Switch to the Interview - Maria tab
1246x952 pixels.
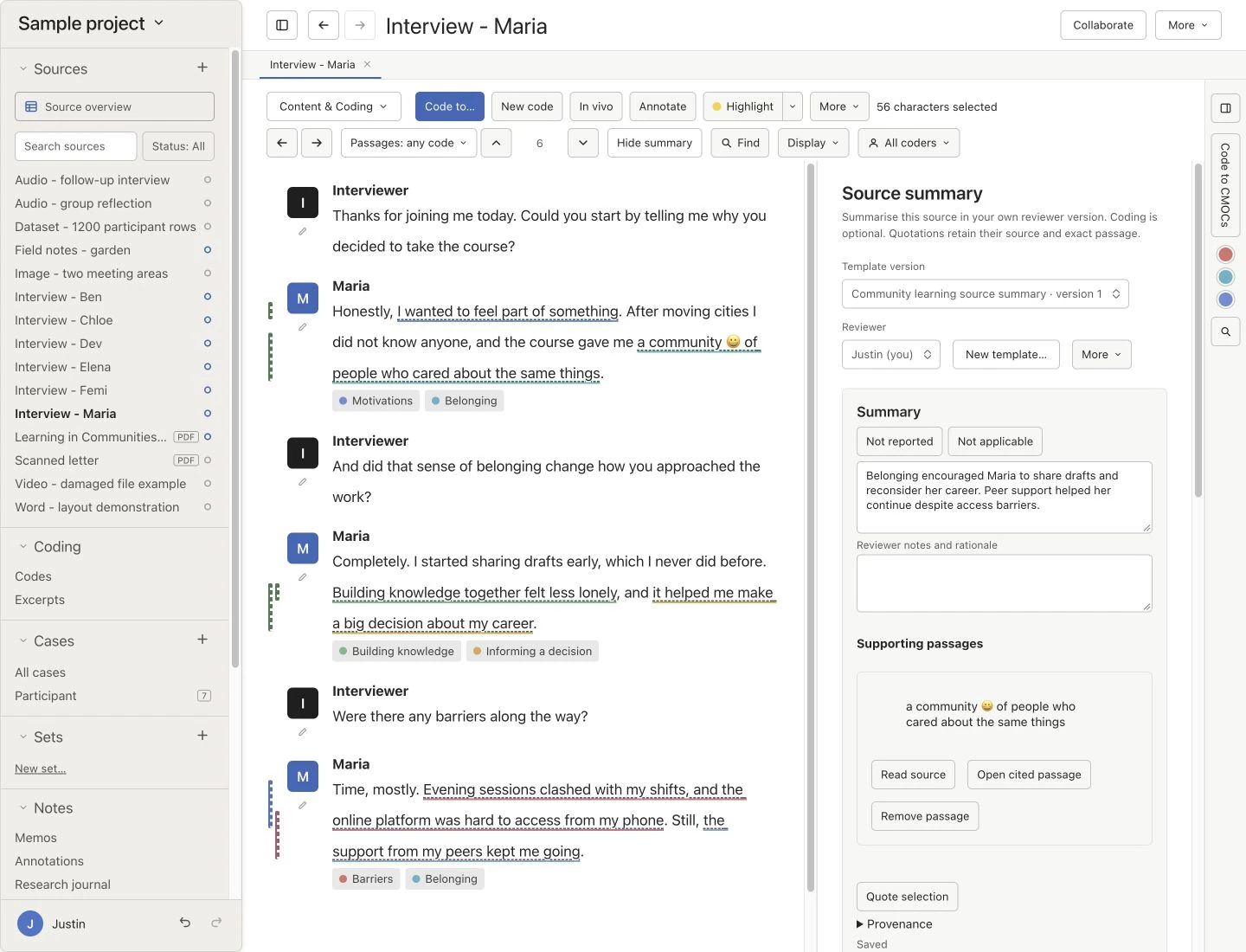pos(312,65)
